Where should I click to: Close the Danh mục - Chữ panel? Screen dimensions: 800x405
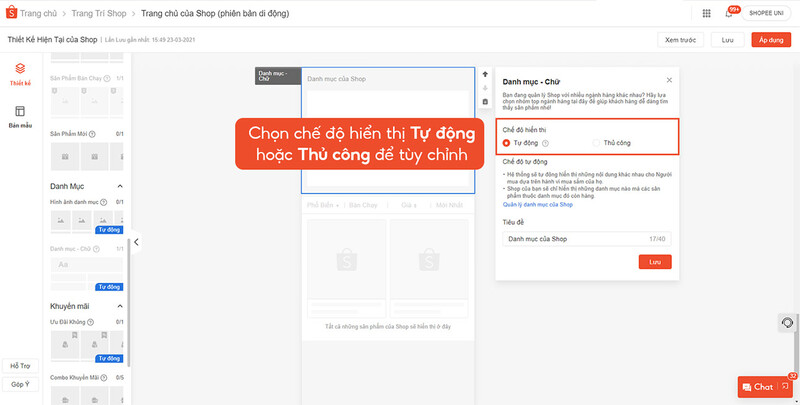coord(668,79)
